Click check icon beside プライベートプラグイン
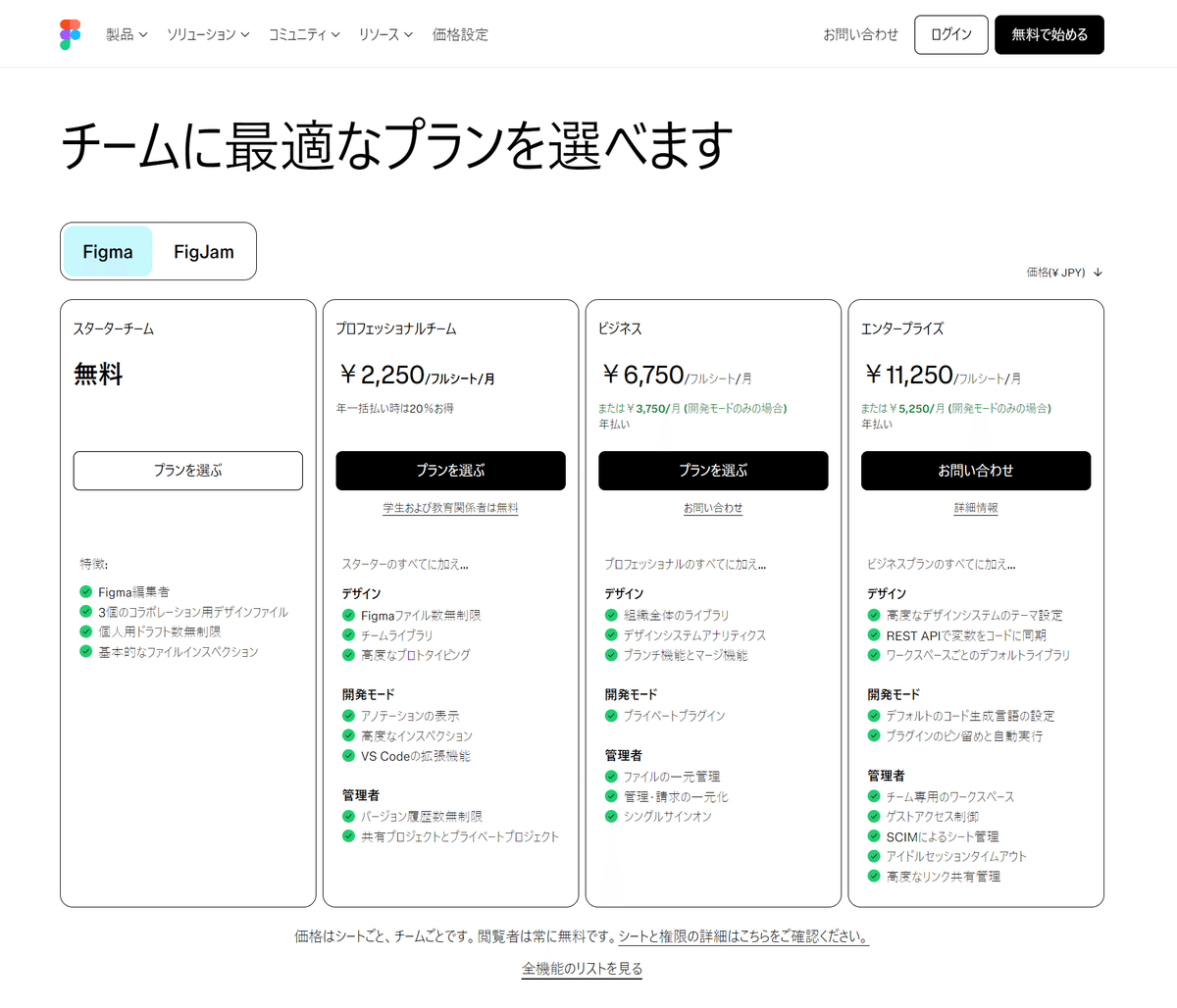The image size is (1177, 1008). click(611, 716)
